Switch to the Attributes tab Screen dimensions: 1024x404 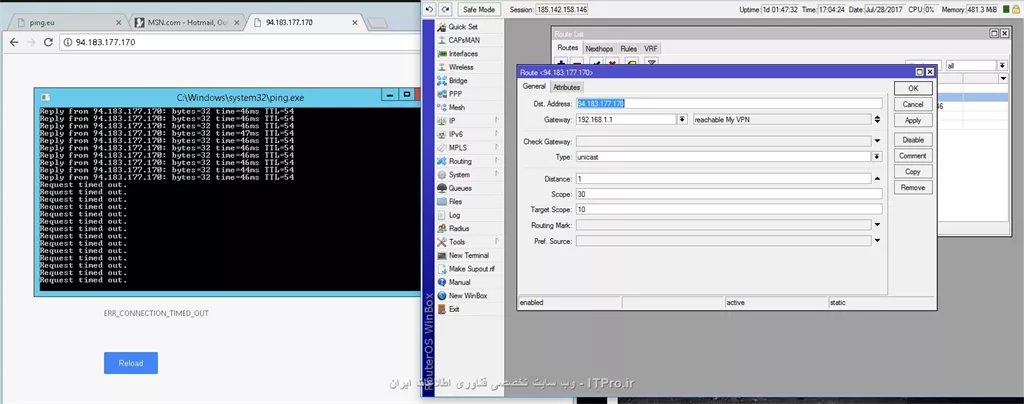(566, 87)
